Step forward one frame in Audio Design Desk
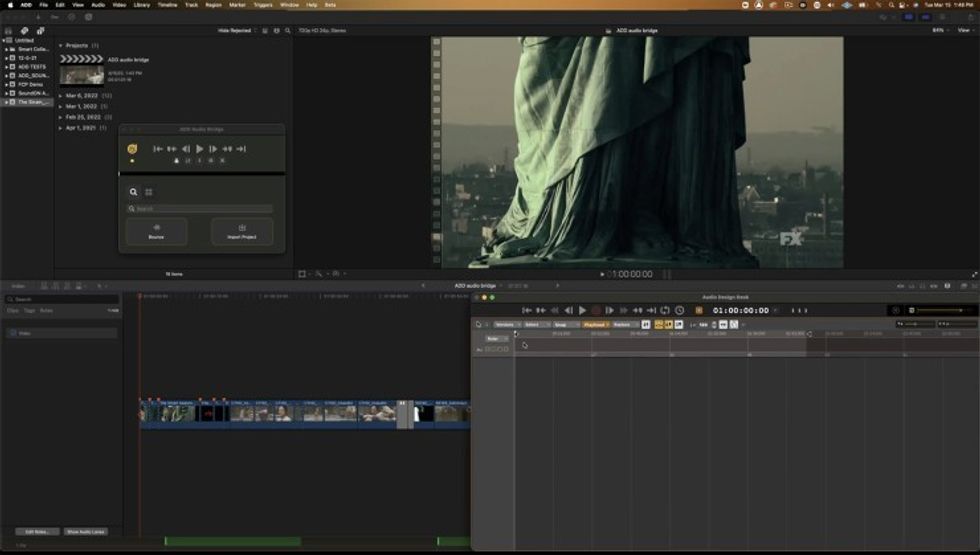The image size is (980, 555). coord(609,310)
